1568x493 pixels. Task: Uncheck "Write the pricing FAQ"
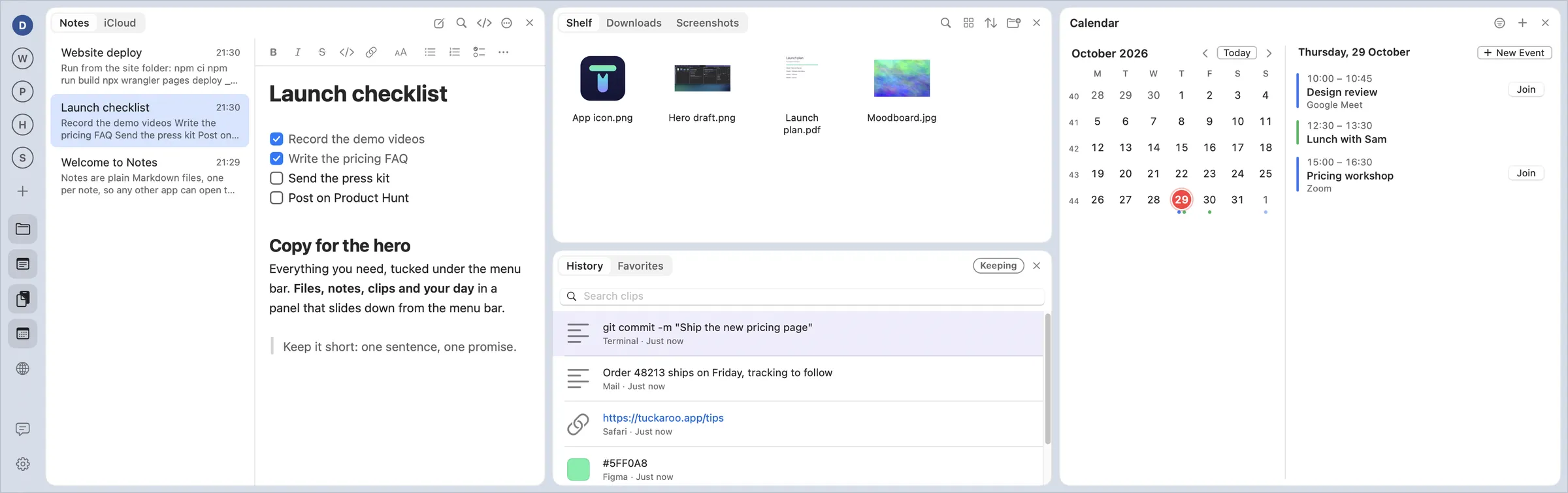tap(276, 159)
